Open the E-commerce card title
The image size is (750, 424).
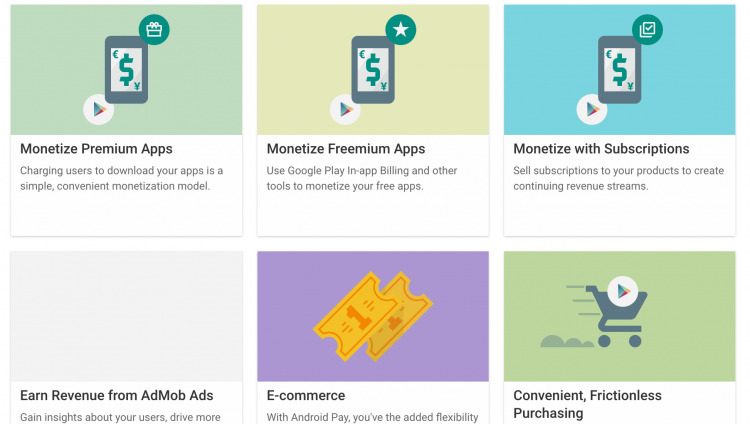(306, 396)
